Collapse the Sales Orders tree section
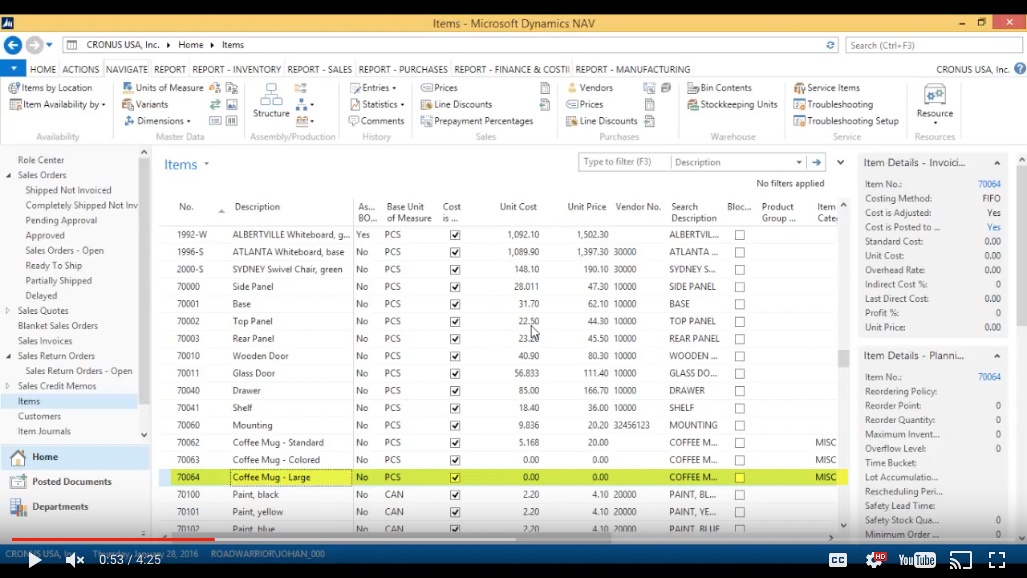Screen dimensions: 1027x578 tap(7, 175)
